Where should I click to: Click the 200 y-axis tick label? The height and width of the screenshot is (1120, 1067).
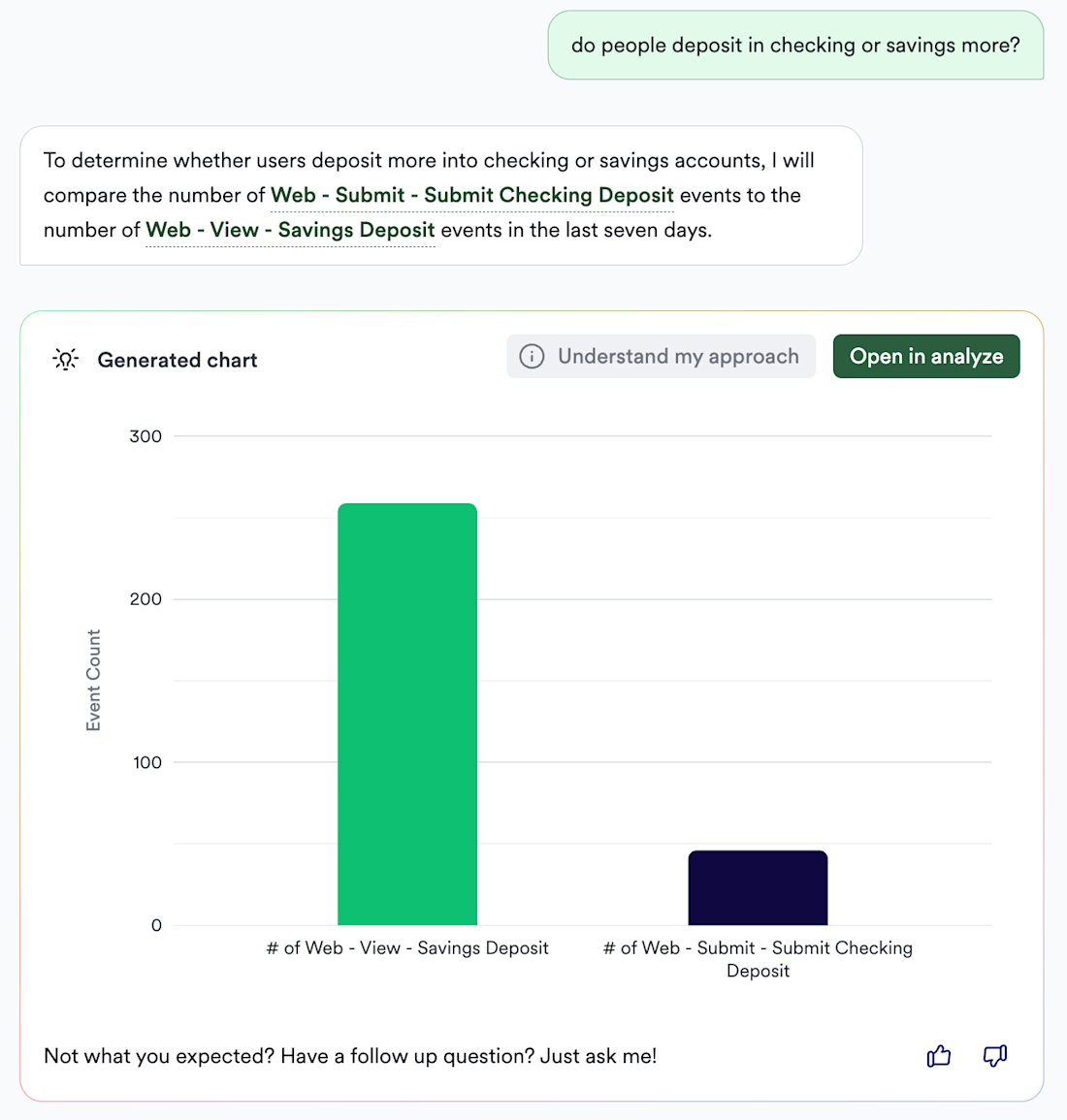click(145, 599)
